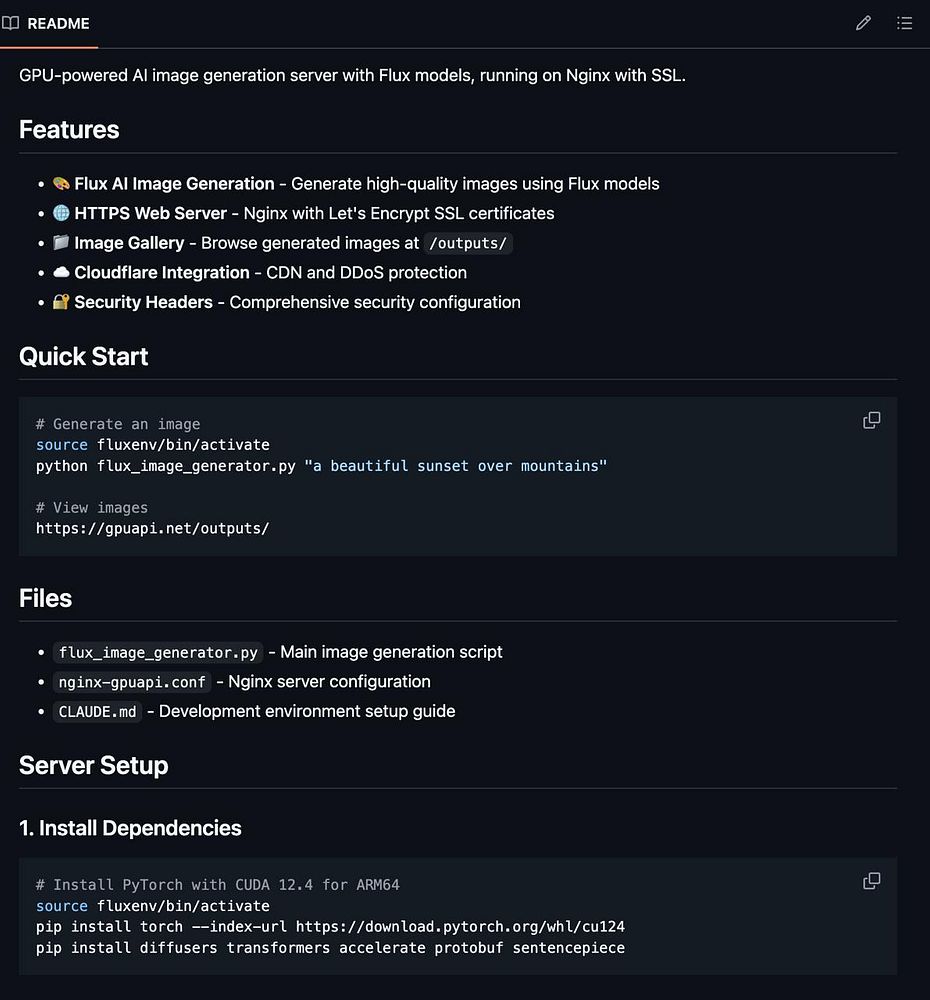Copy the Install Dependencies code block

point(872,881)
